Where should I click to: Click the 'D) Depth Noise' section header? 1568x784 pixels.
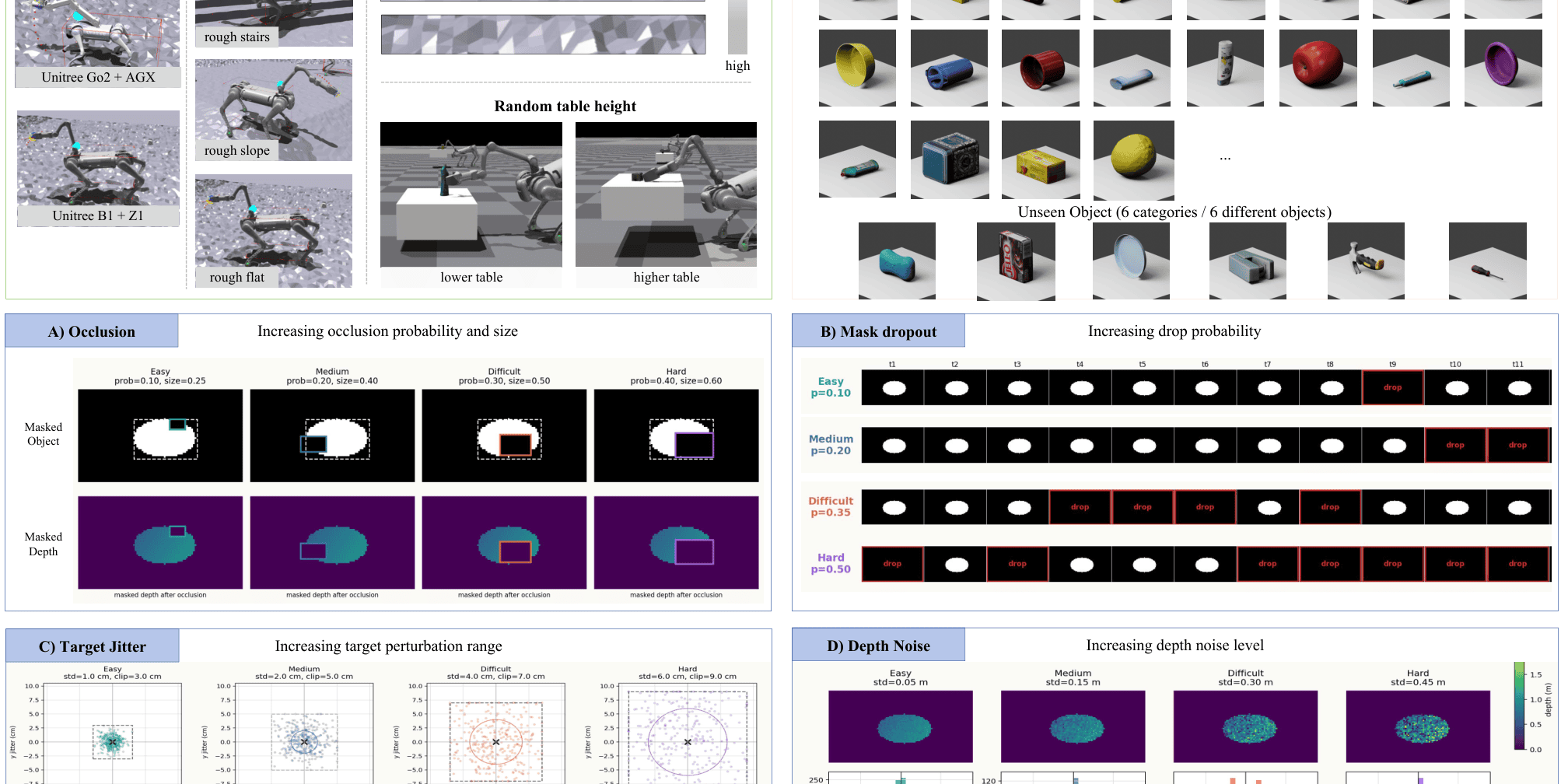(x=879, y=646)
